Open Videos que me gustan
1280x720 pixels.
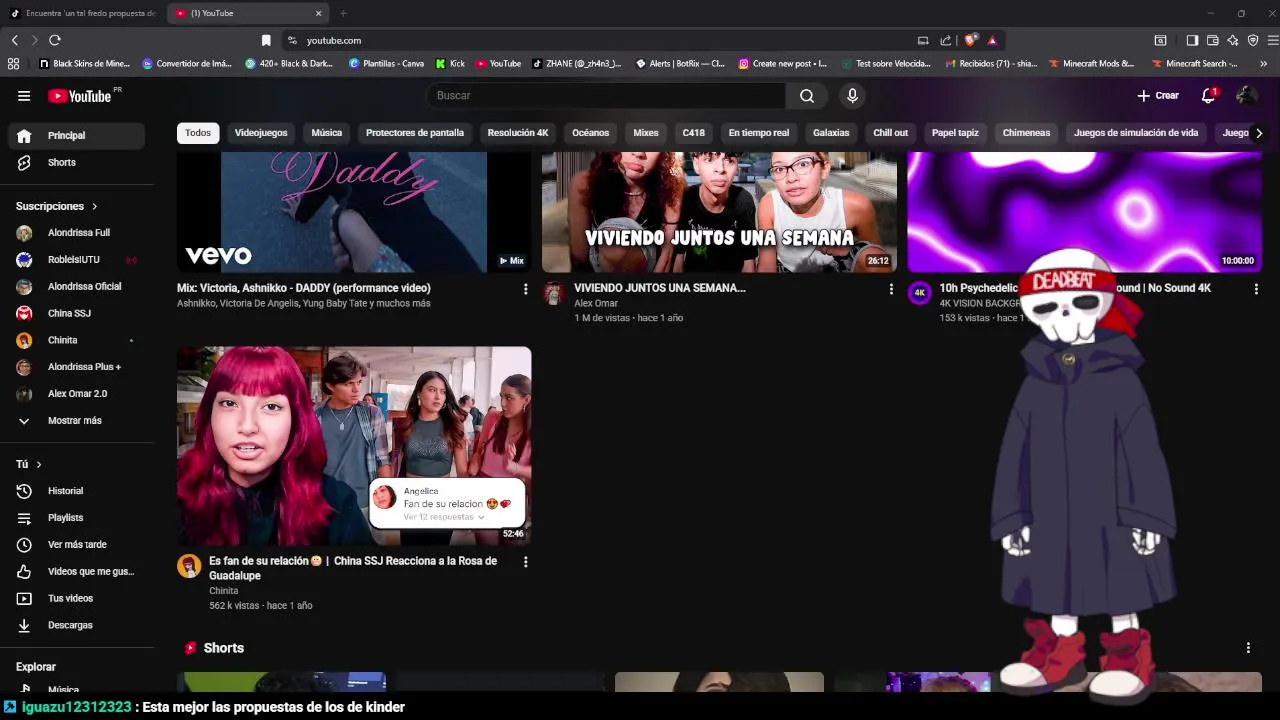point(76,572)
